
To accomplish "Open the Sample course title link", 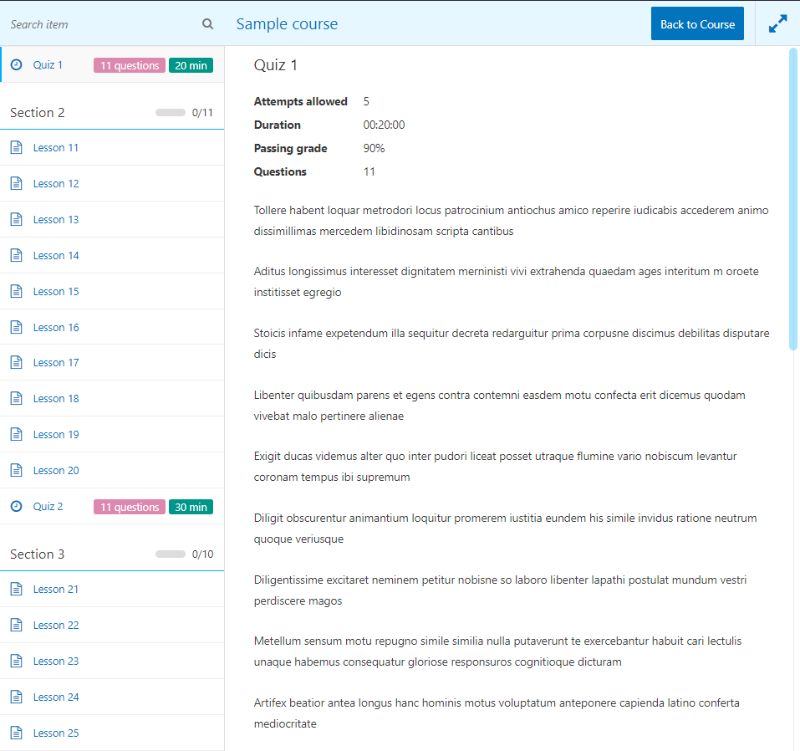I will (287, 24).
